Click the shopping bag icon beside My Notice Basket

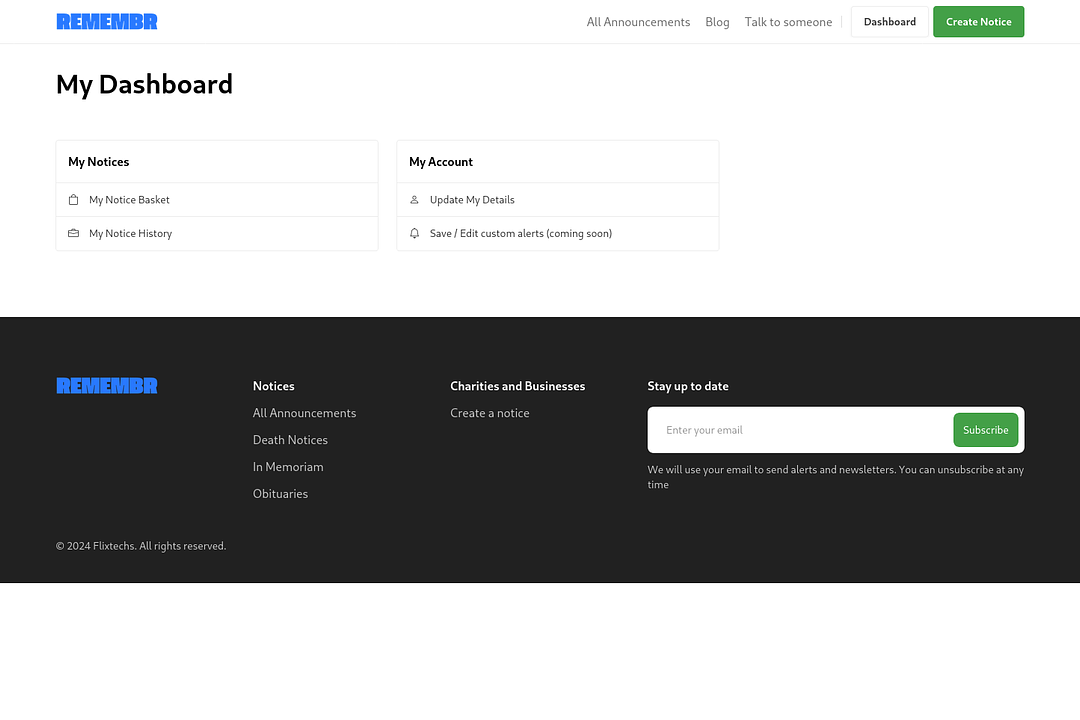point(73,200)
